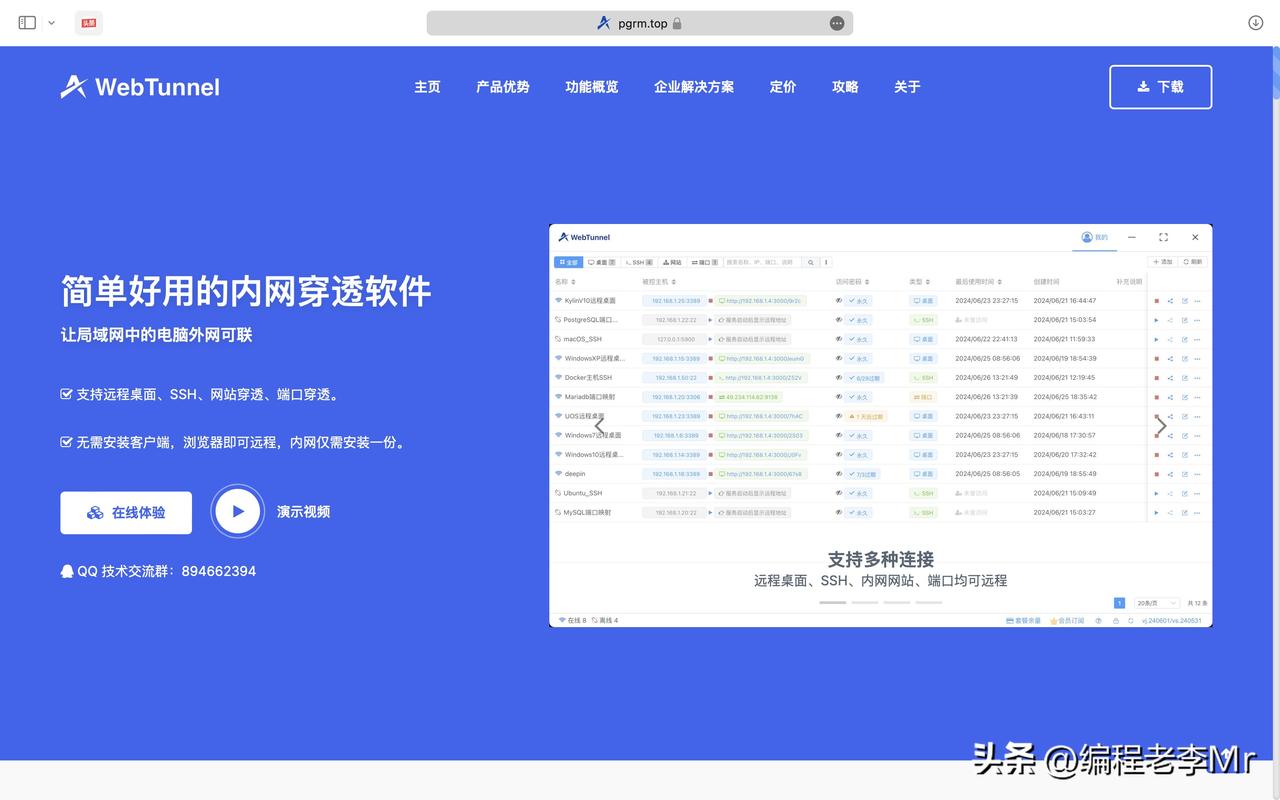Open 企业解决方案 navigation item
The width and height of the screenshot is (1280, 800).
coord(694,87)
